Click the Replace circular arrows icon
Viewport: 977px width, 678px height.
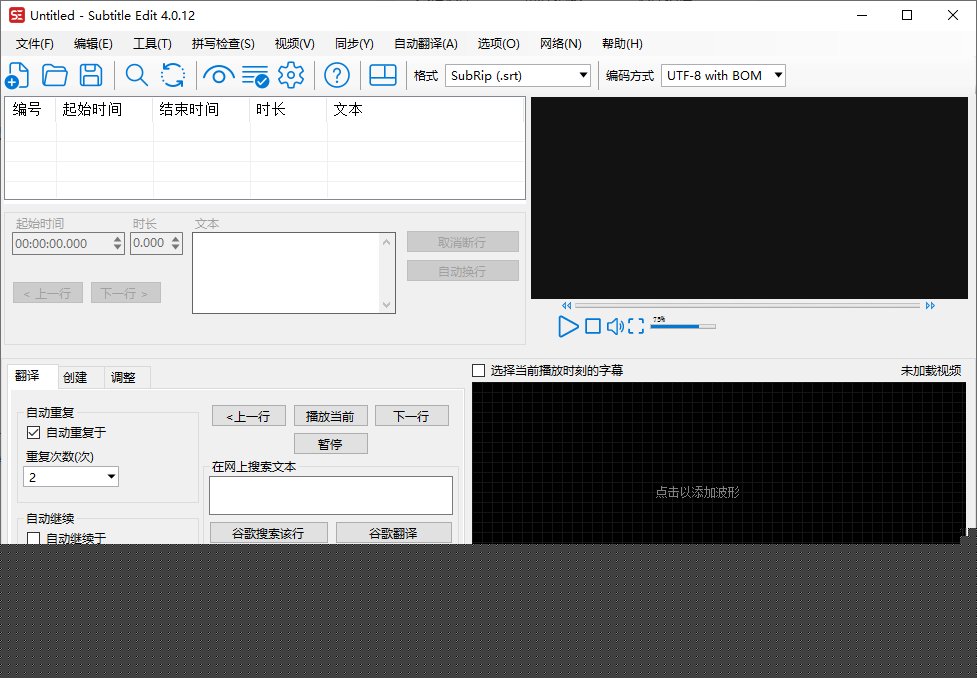[173, 75]
